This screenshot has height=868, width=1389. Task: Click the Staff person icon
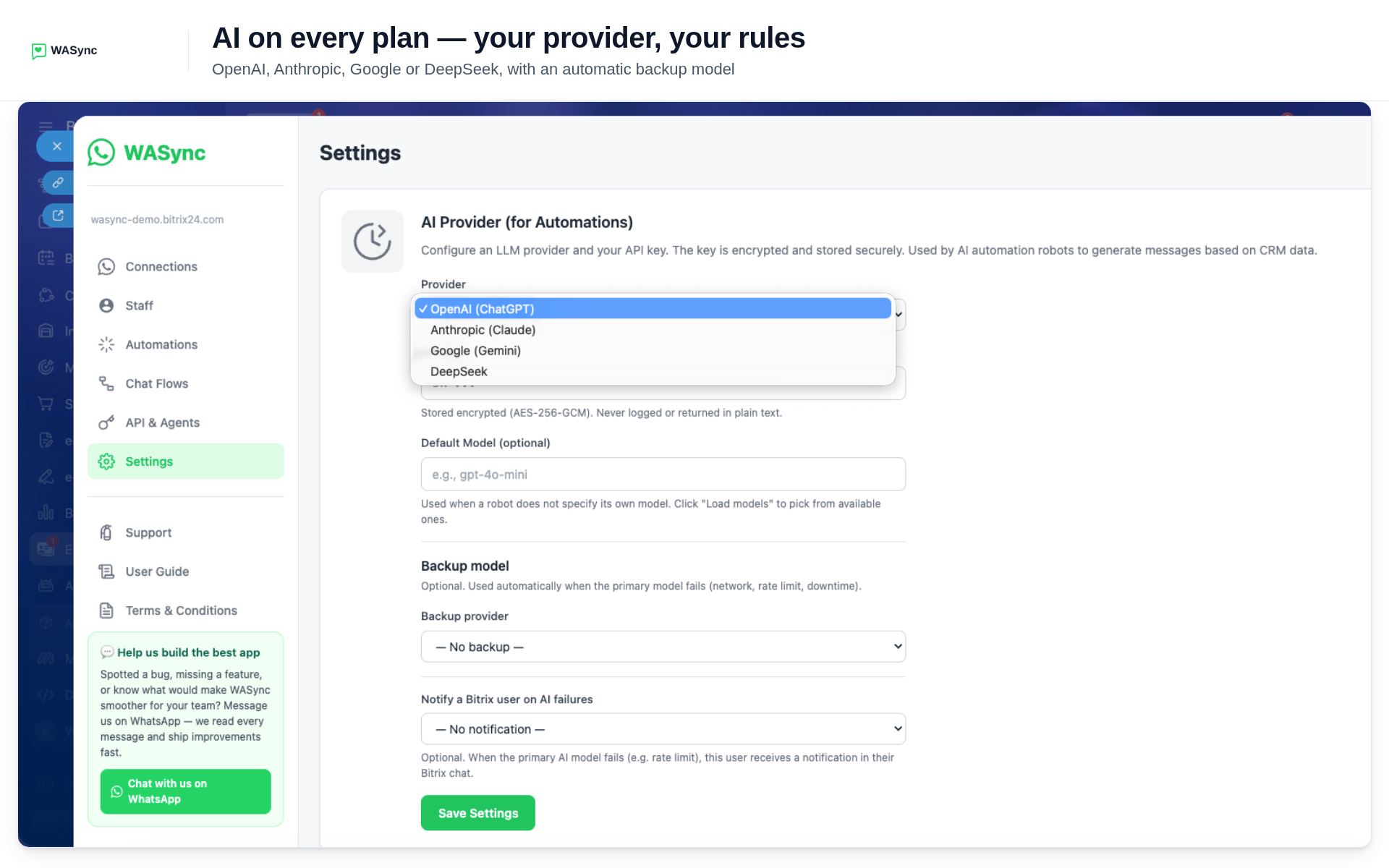click(106, 306)
